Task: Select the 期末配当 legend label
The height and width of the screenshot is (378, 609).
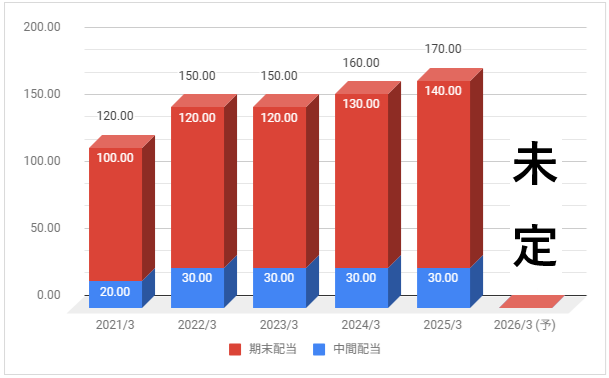Action: coord(273,349)
